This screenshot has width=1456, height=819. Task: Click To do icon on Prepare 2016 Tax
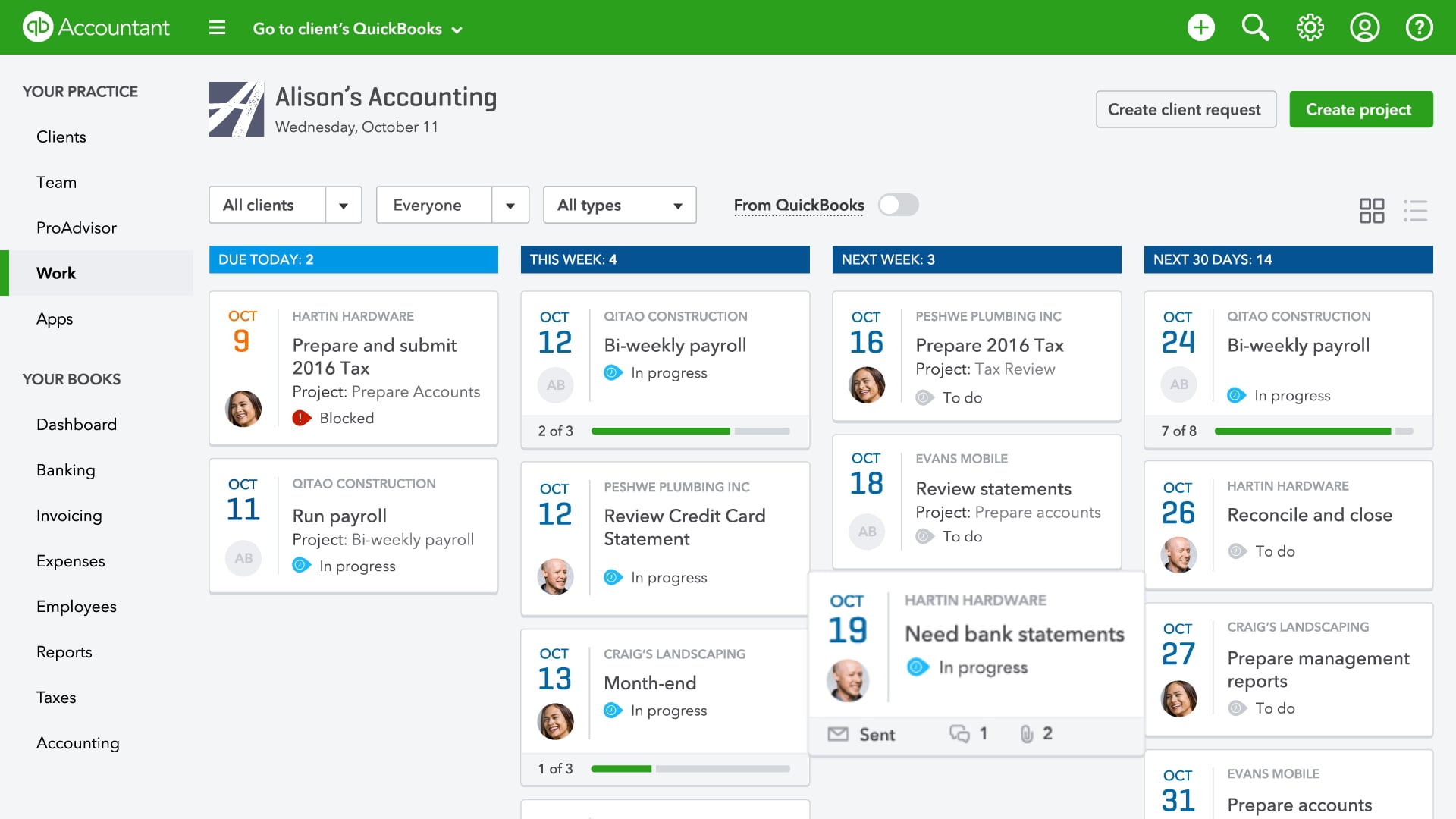coord(924,397)
